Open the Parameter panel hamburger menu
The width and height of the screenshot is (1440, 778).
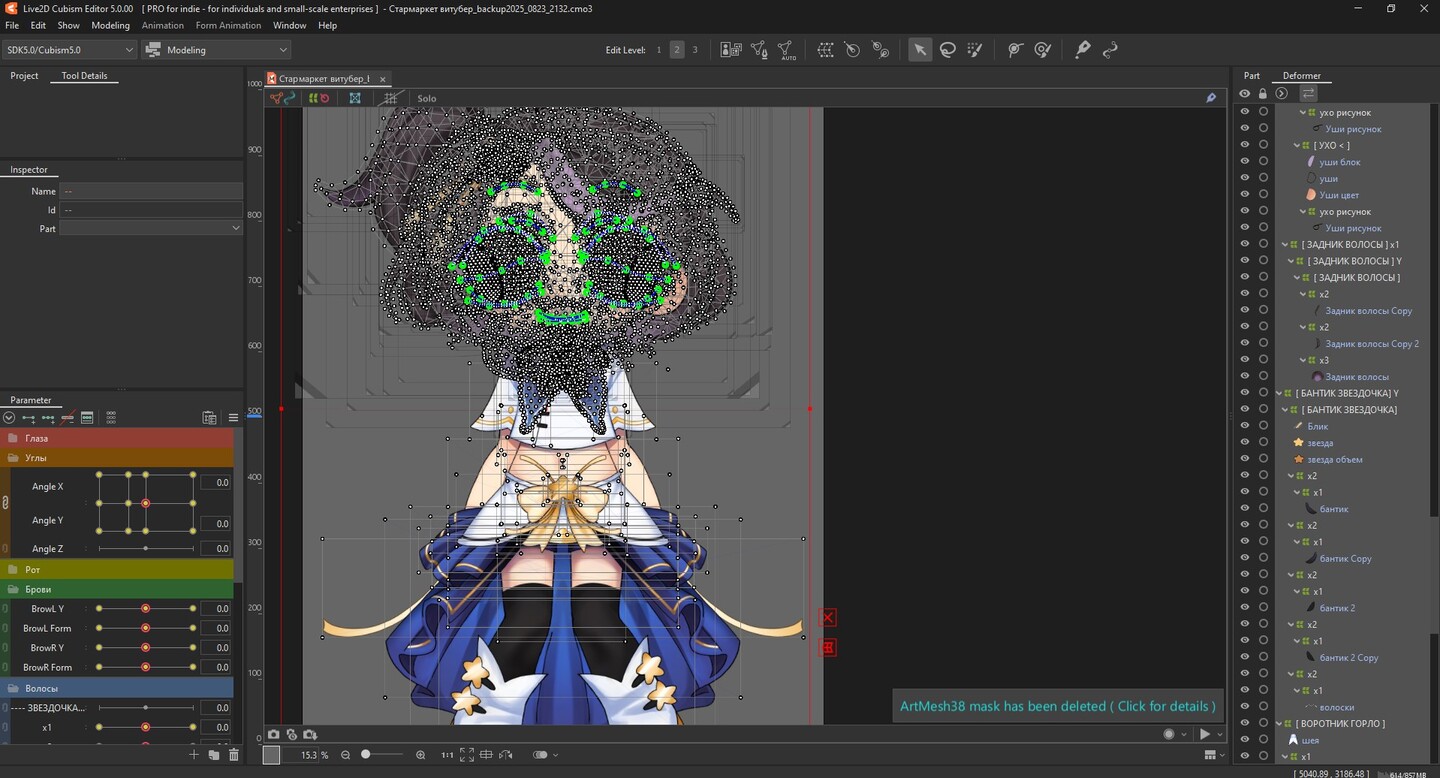tap(233, 418)
